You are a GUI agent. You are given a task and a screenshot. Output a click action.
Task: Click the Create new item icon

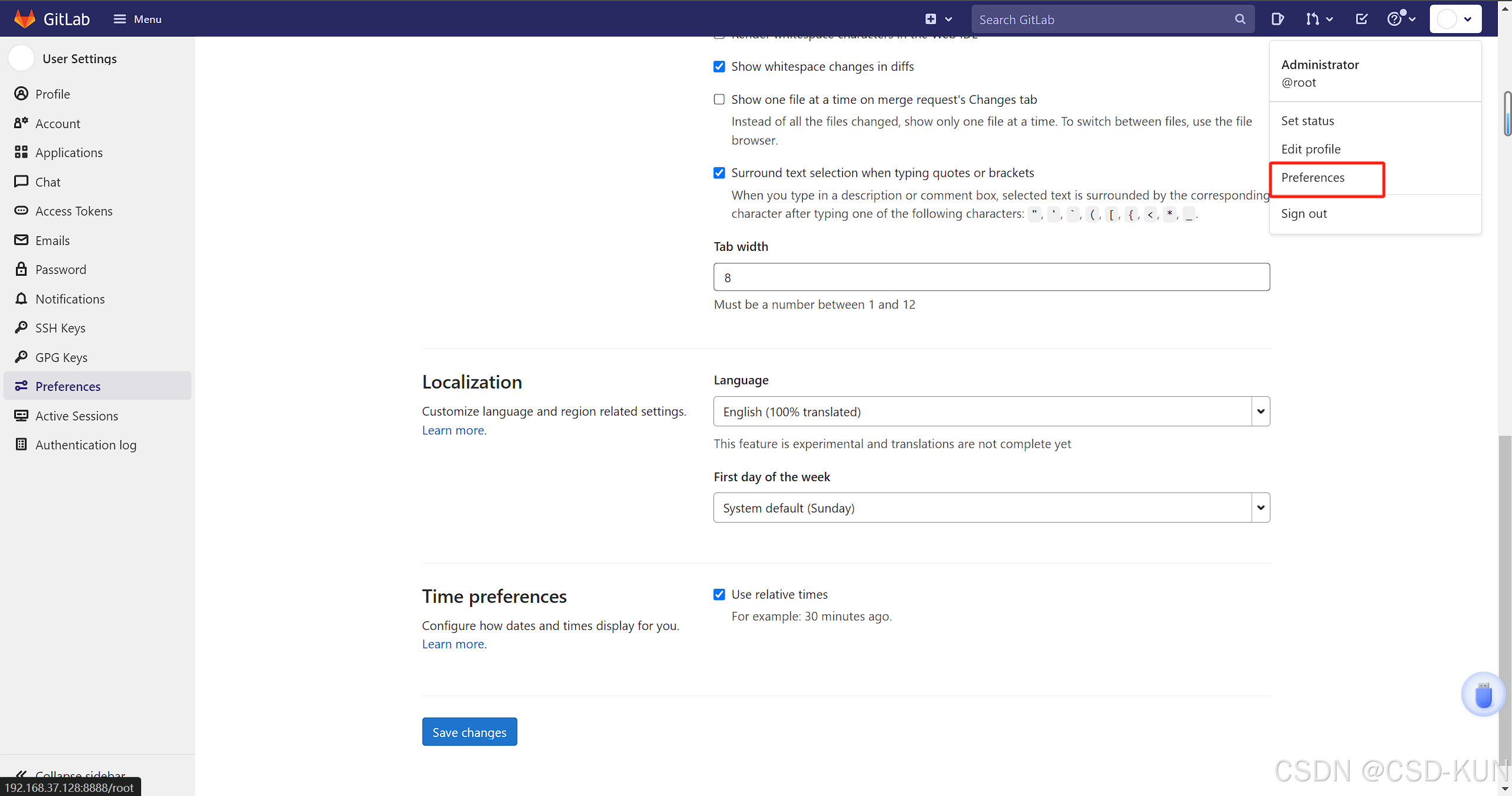[x=931, y=18]
